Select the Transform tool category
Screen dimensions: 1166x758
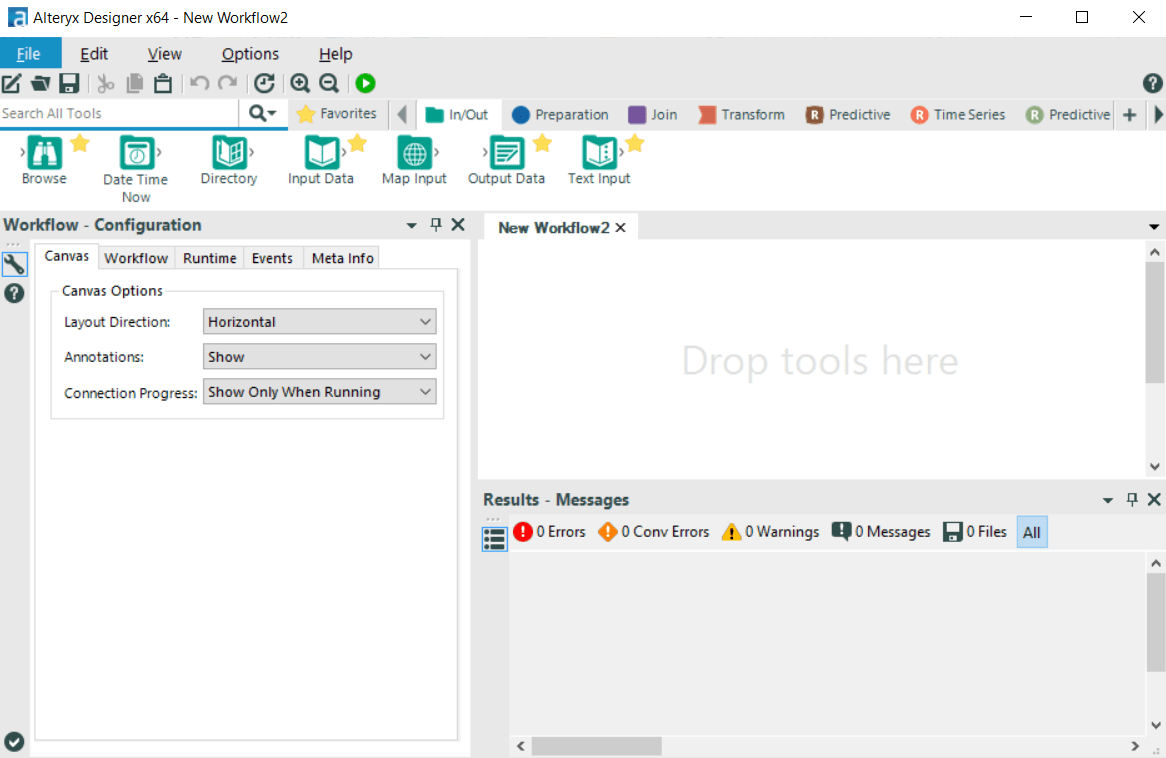741,115
